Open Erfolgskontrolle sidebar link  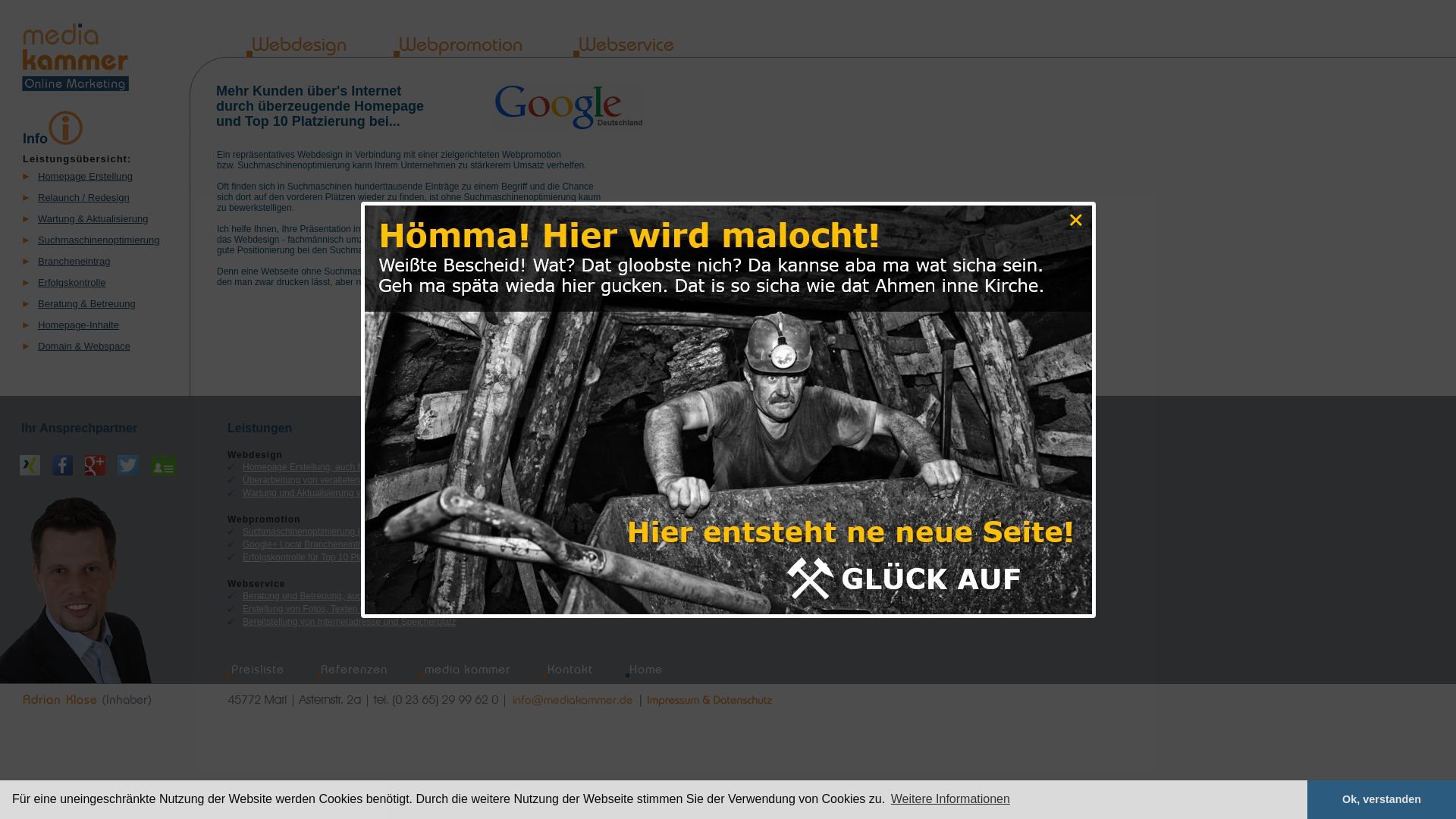(71, 283)
